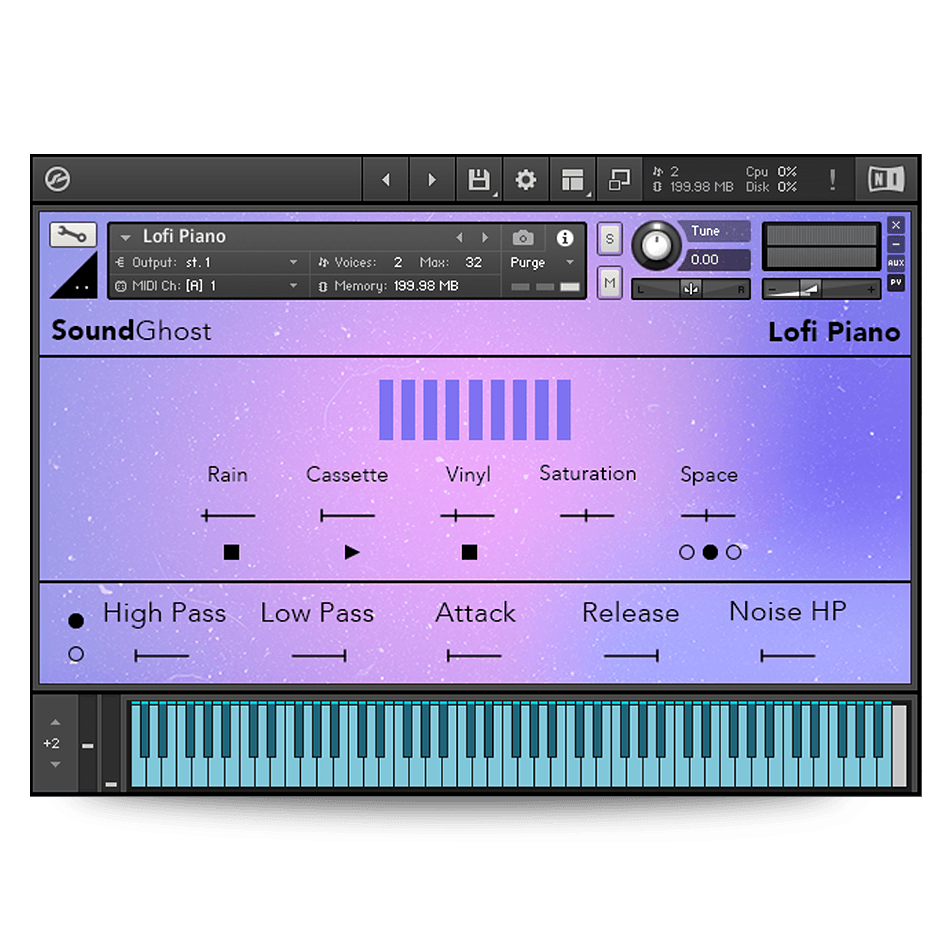Click the Tune knob
This screenshot has width=950, height=950.
click(656, 245)
